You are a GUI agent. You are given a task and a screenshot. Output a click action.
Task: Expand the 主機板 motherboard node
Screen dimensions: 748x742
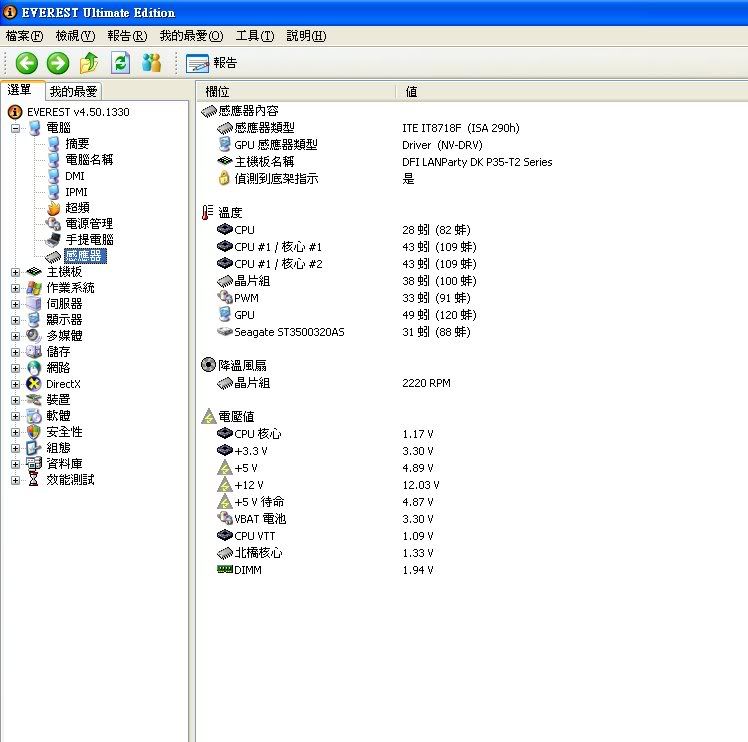click(16, 272)
